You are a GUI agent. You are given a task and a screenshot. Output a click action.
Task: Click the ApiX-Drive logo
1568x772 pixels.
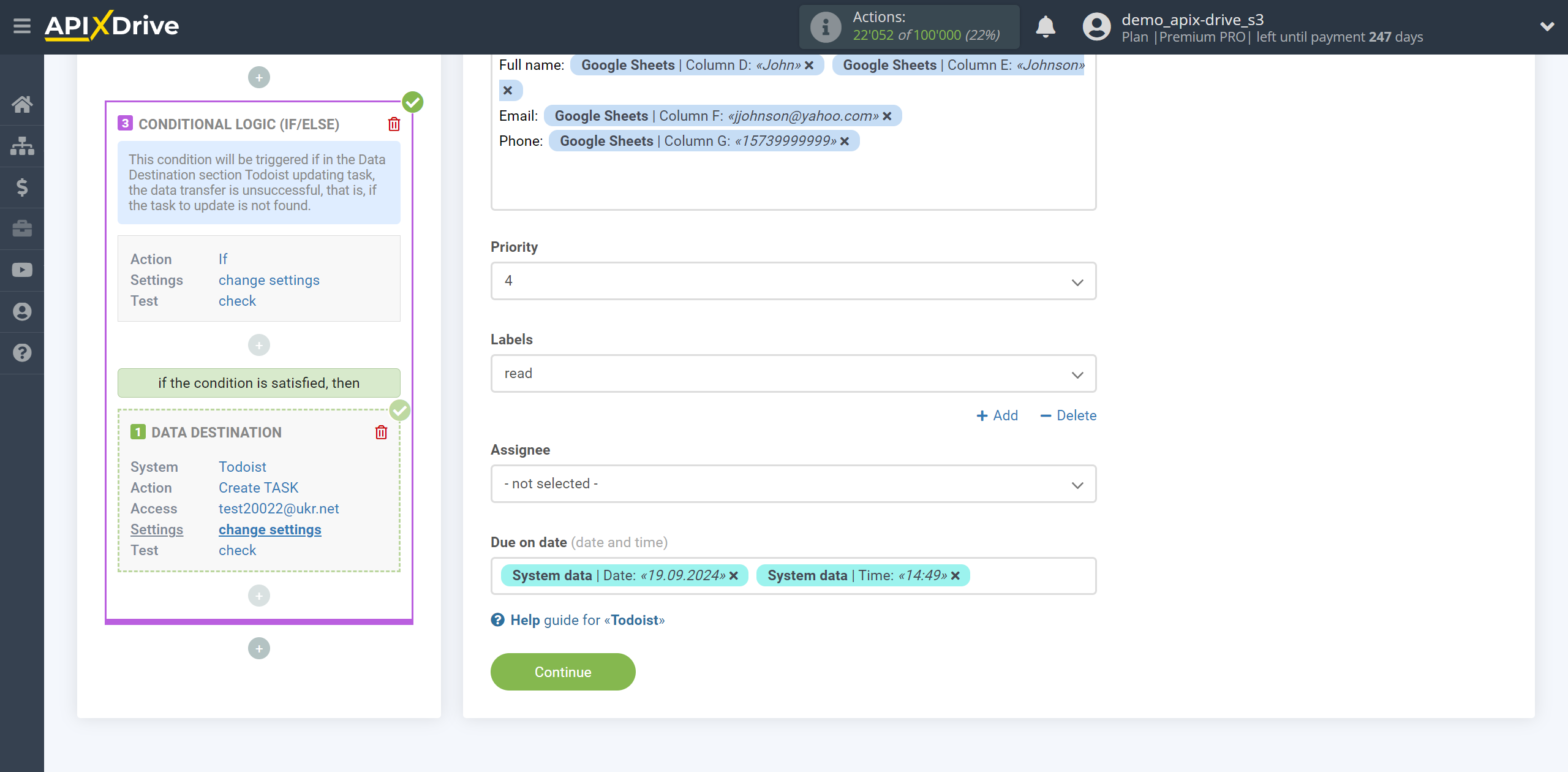(111, 26)
